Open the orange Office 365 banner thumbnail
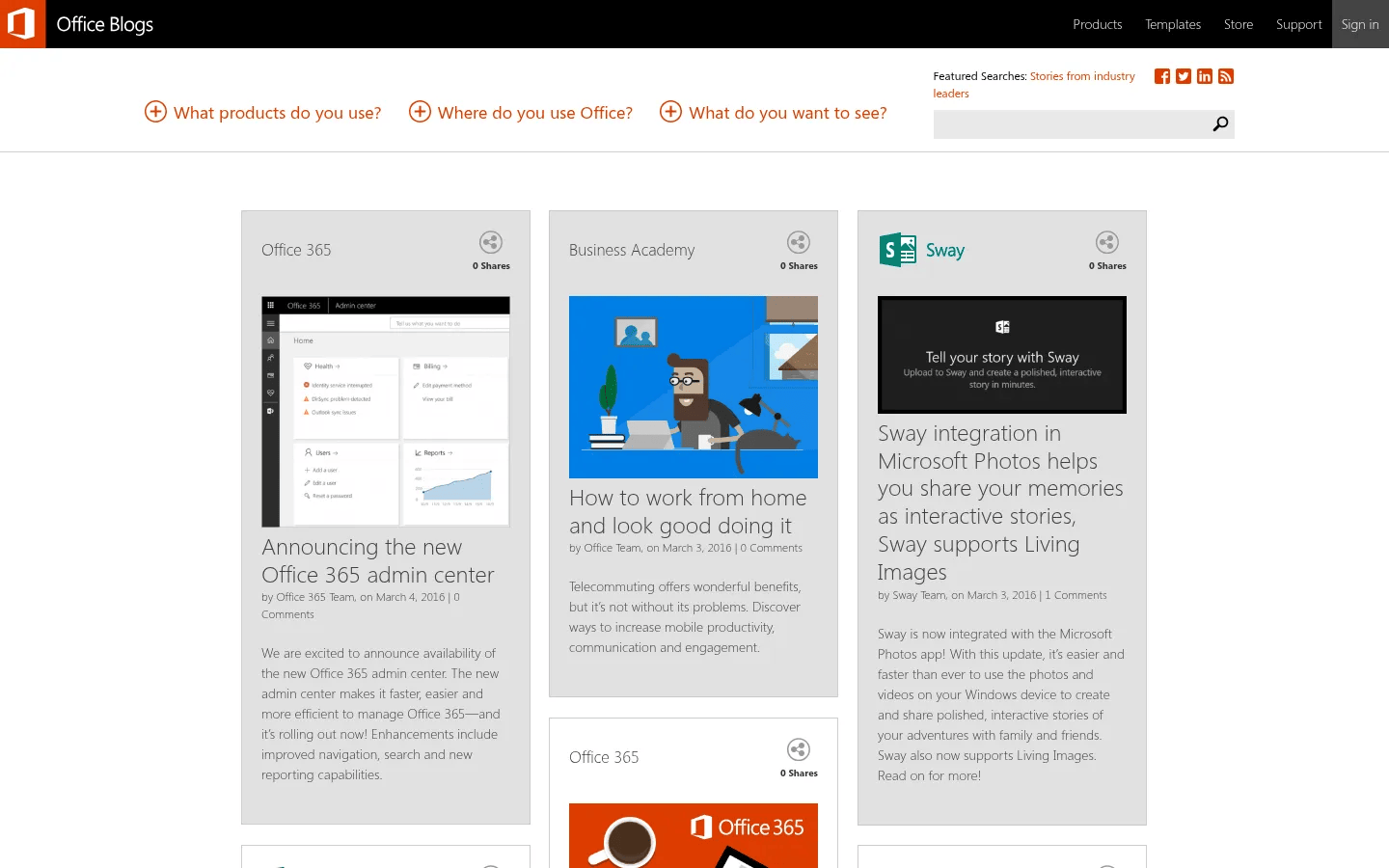 (694, 835)
